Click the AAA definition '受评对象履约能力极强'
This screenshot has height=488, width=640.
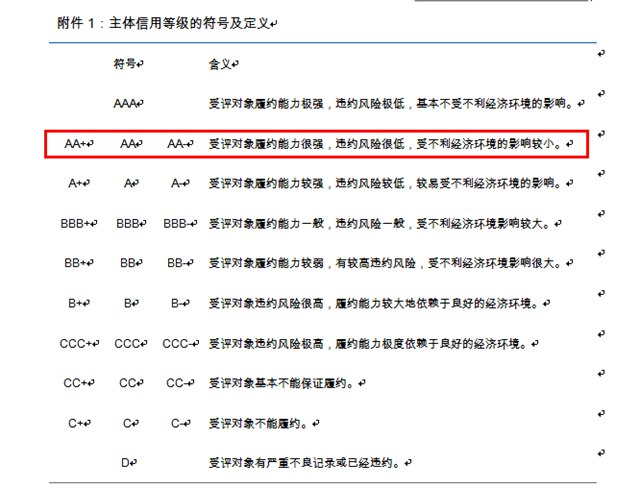pyautogui.click(x=266, y=104)
